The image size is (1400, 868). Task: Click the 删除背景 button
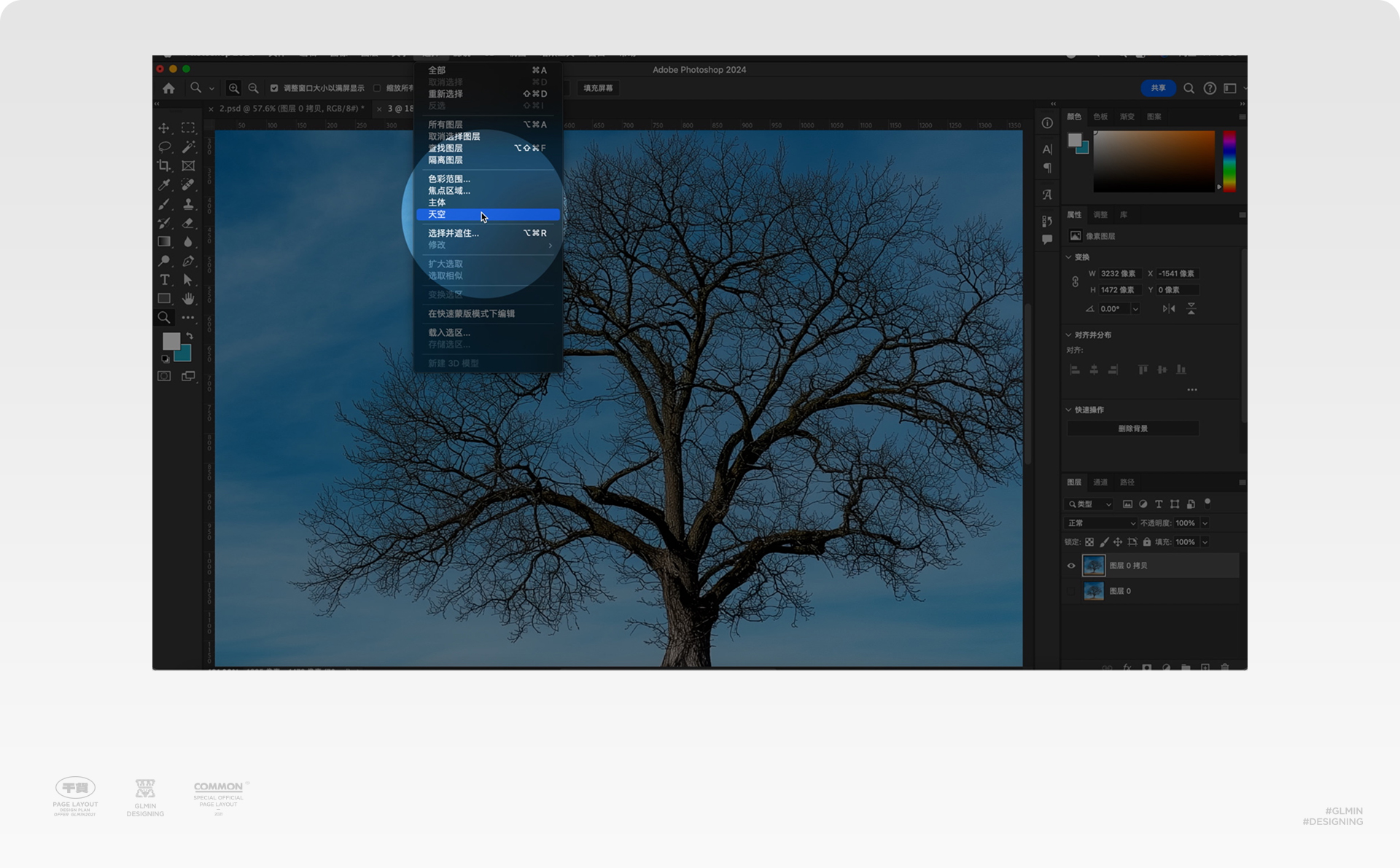(x=1132, y=429)
